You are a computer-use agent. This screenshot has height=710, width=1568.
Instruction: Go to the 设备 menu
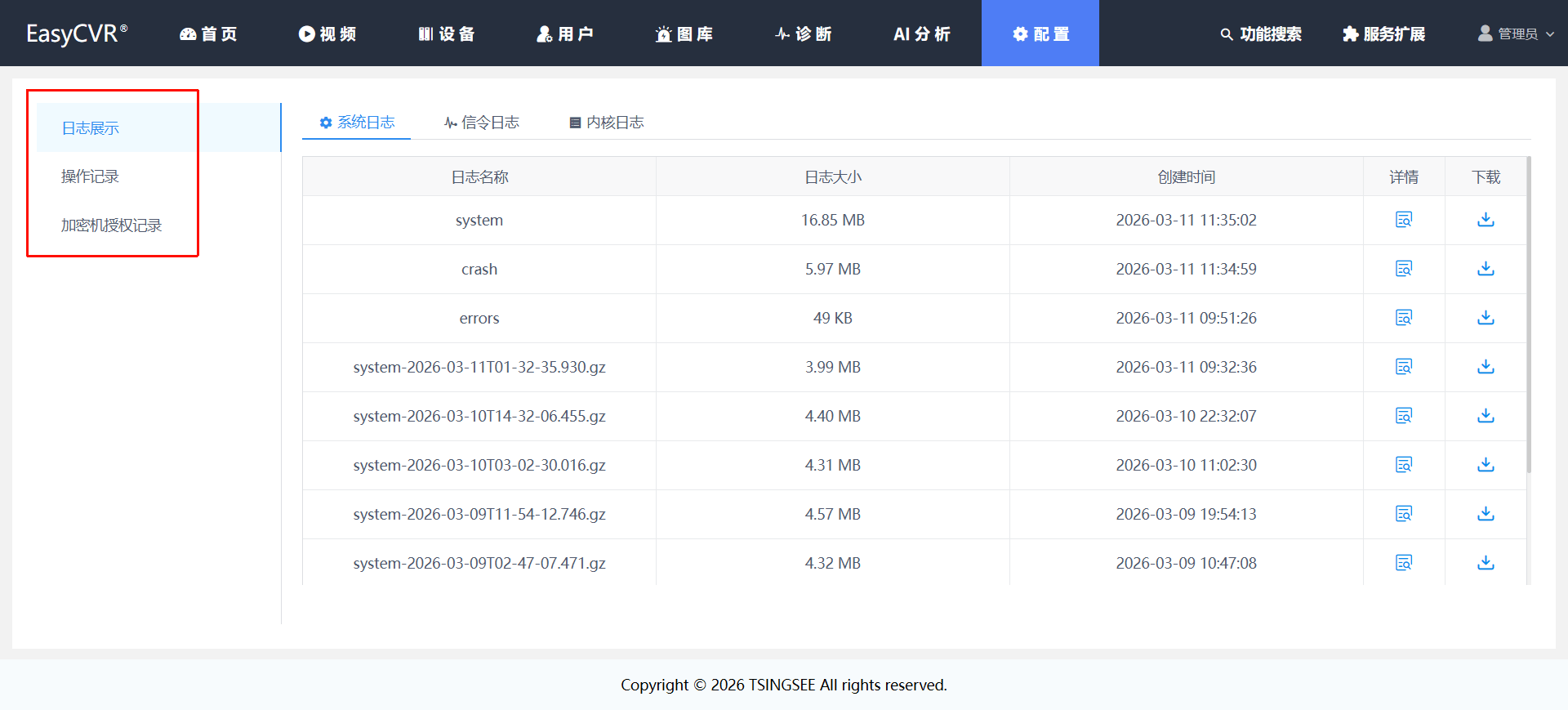pos(446,33)
